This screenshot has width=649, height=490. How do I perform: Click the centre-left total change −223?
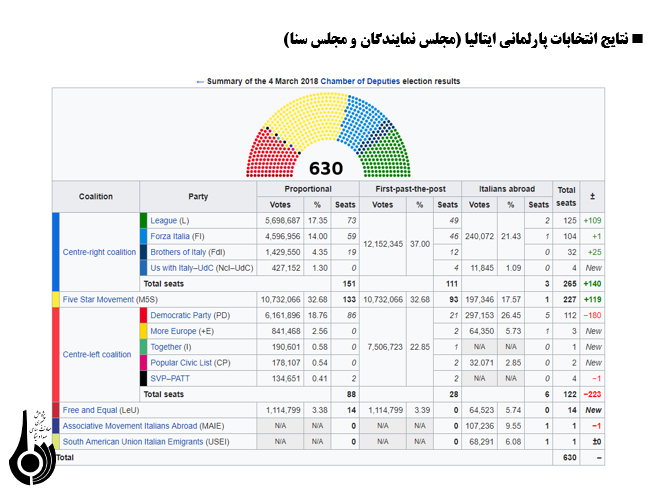pyautogui.click(x=592, y=394)
